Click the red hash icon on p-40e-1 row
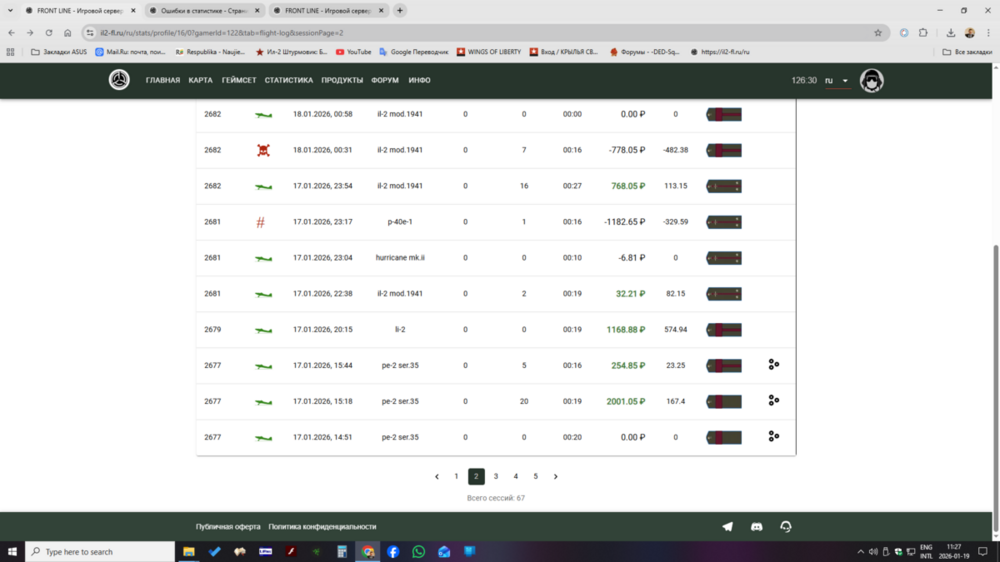The image size is (1000, 562). point(260,222)
